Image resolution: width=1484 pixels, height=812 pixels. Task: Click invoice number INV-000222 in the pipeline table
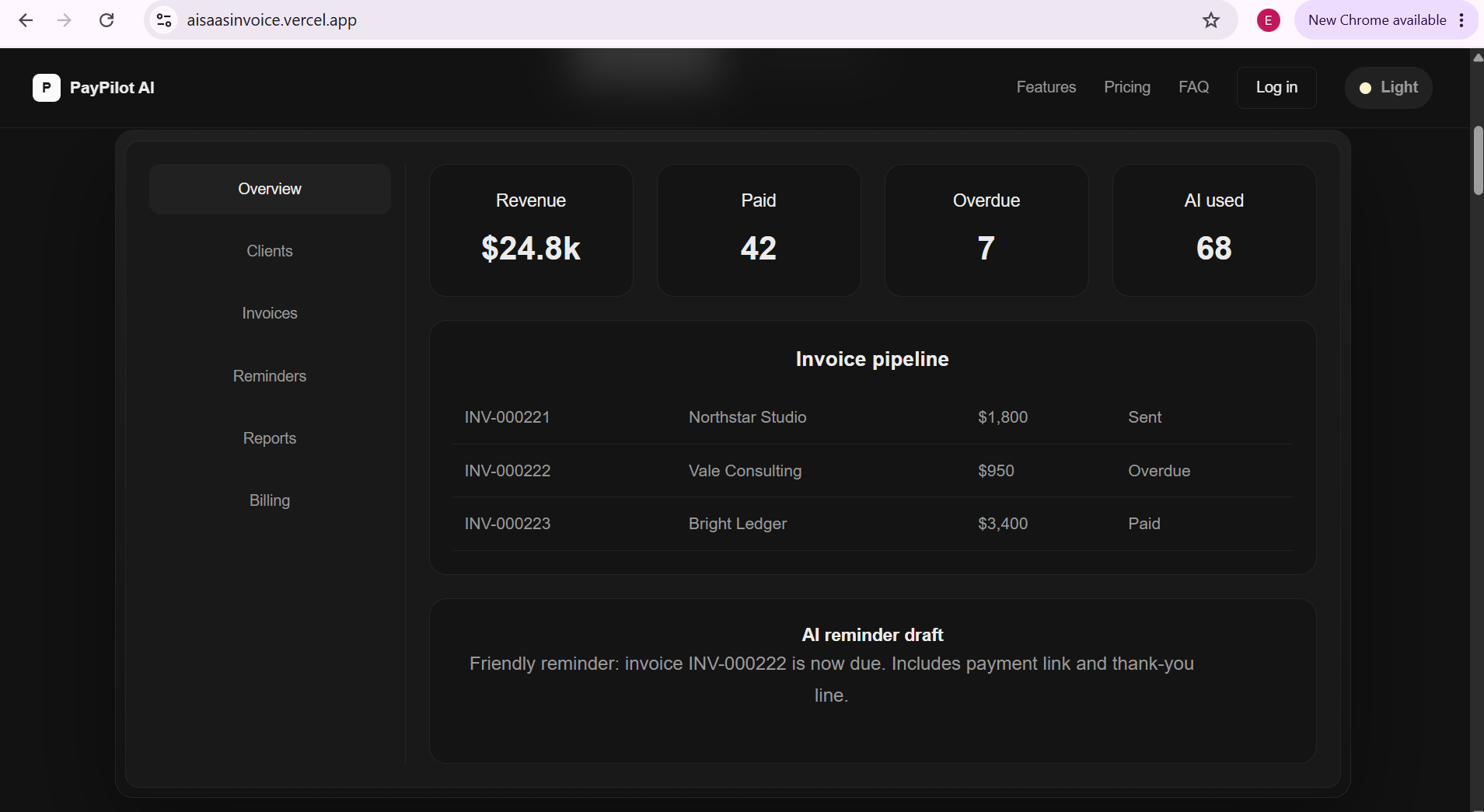point(507,471)
